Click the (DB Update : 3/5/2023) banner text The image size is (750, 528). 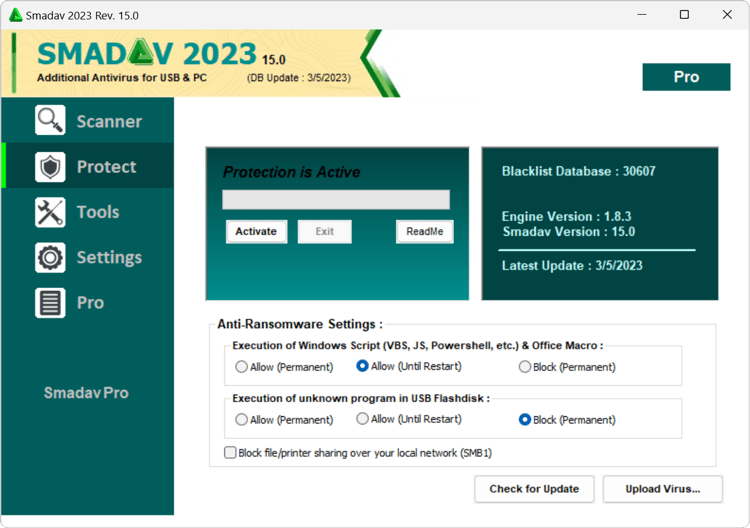point(299,78)
